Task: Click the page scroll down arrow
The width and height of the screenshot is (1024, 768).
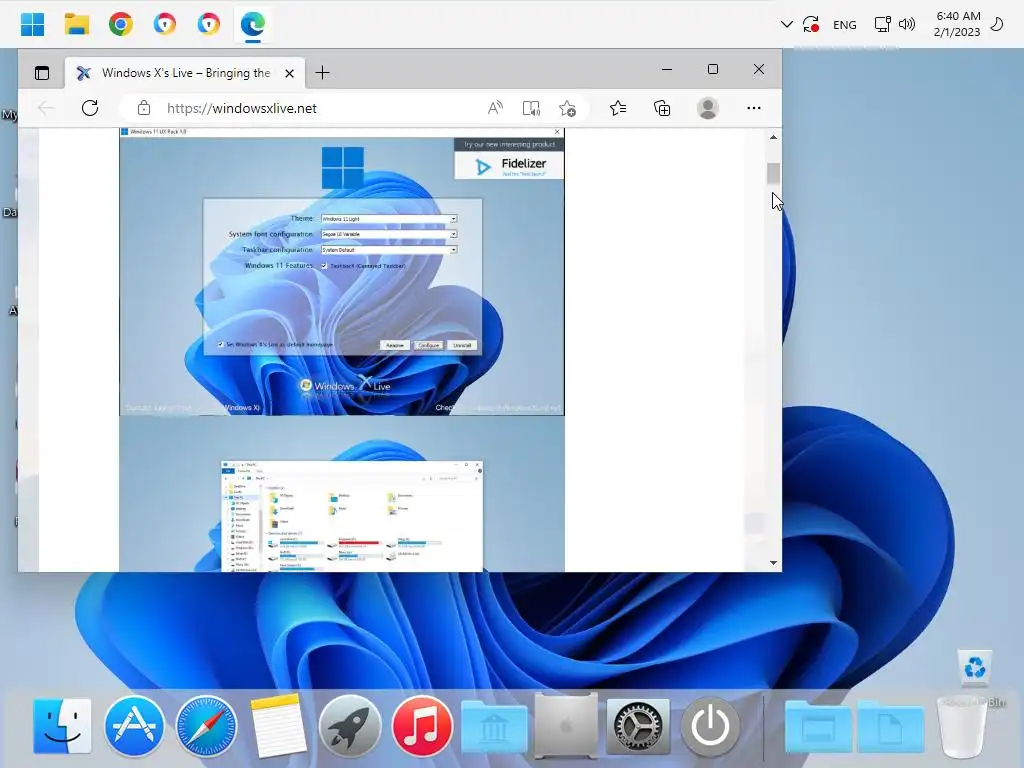Action: tap(773, 562)
